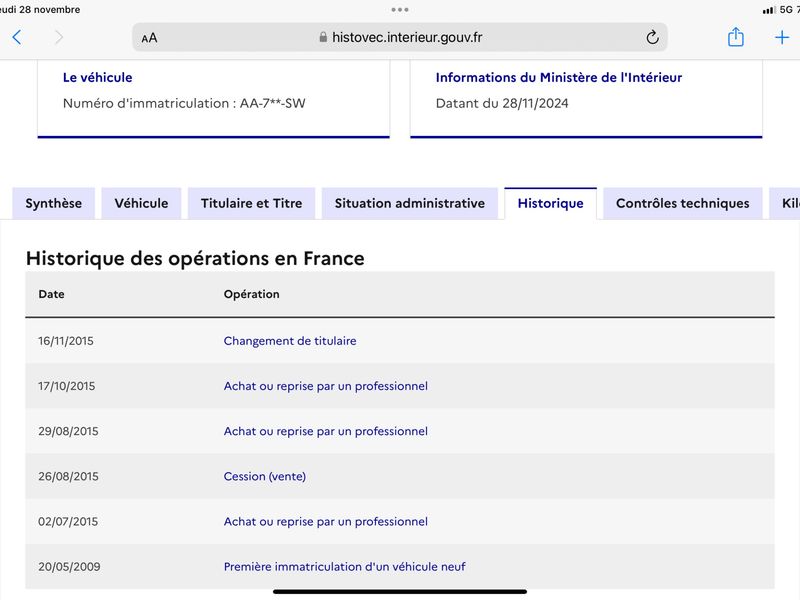
Task: Click the date 17/10/2015
Action: pos(66,386)
